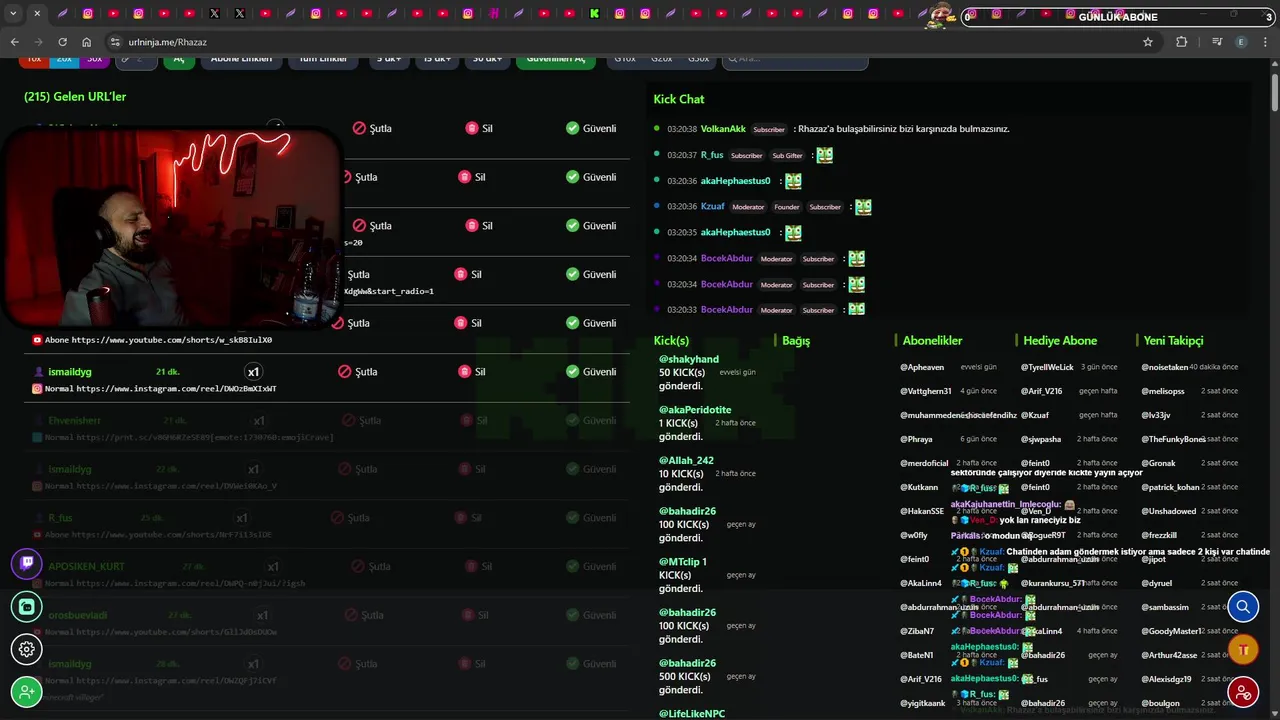
Task: Open the YouTube shorts w_skB8IulX0 link
Action: 172,340
